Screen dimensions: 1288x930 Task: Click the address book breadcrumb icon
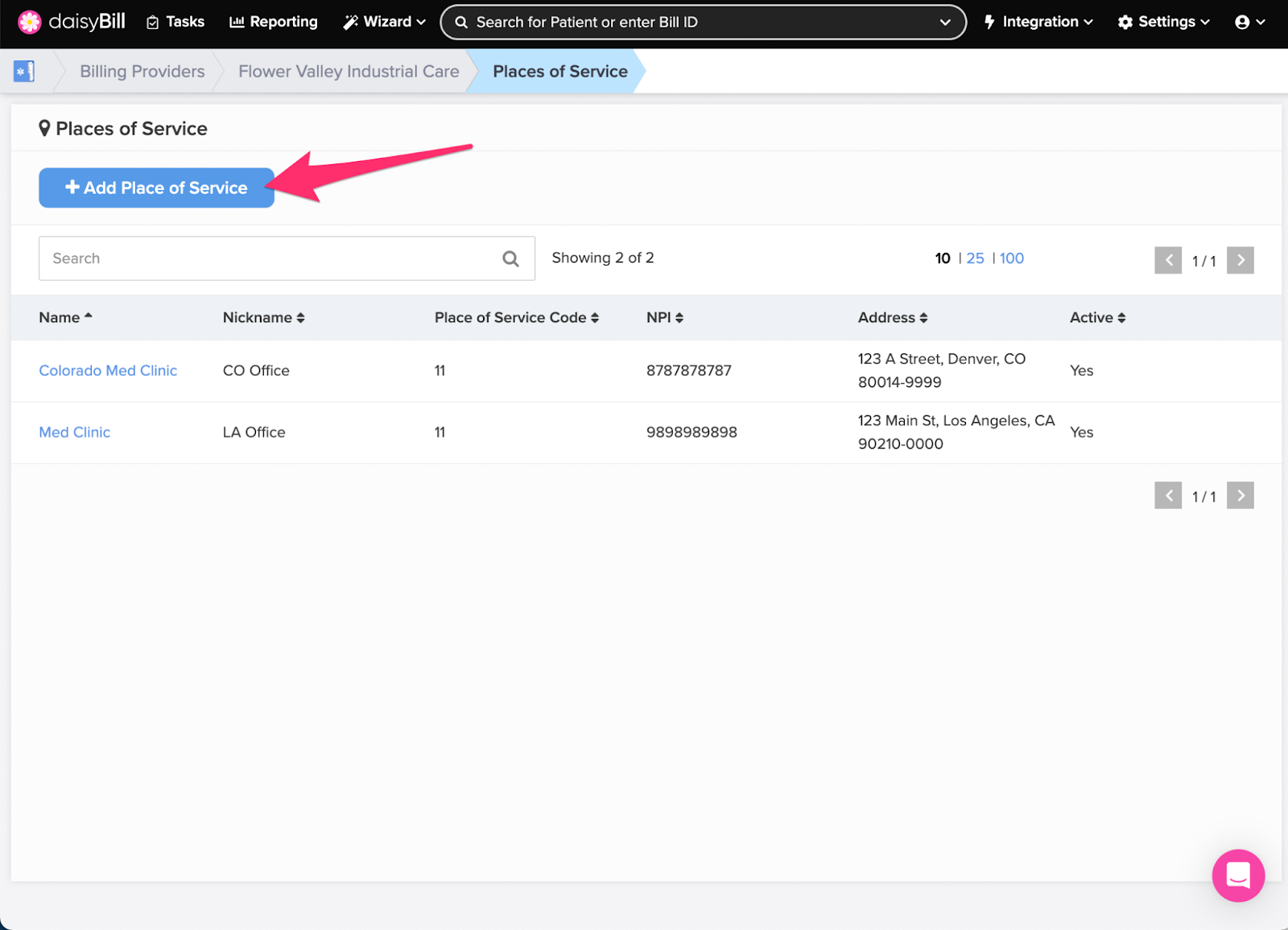click(24, 72)
